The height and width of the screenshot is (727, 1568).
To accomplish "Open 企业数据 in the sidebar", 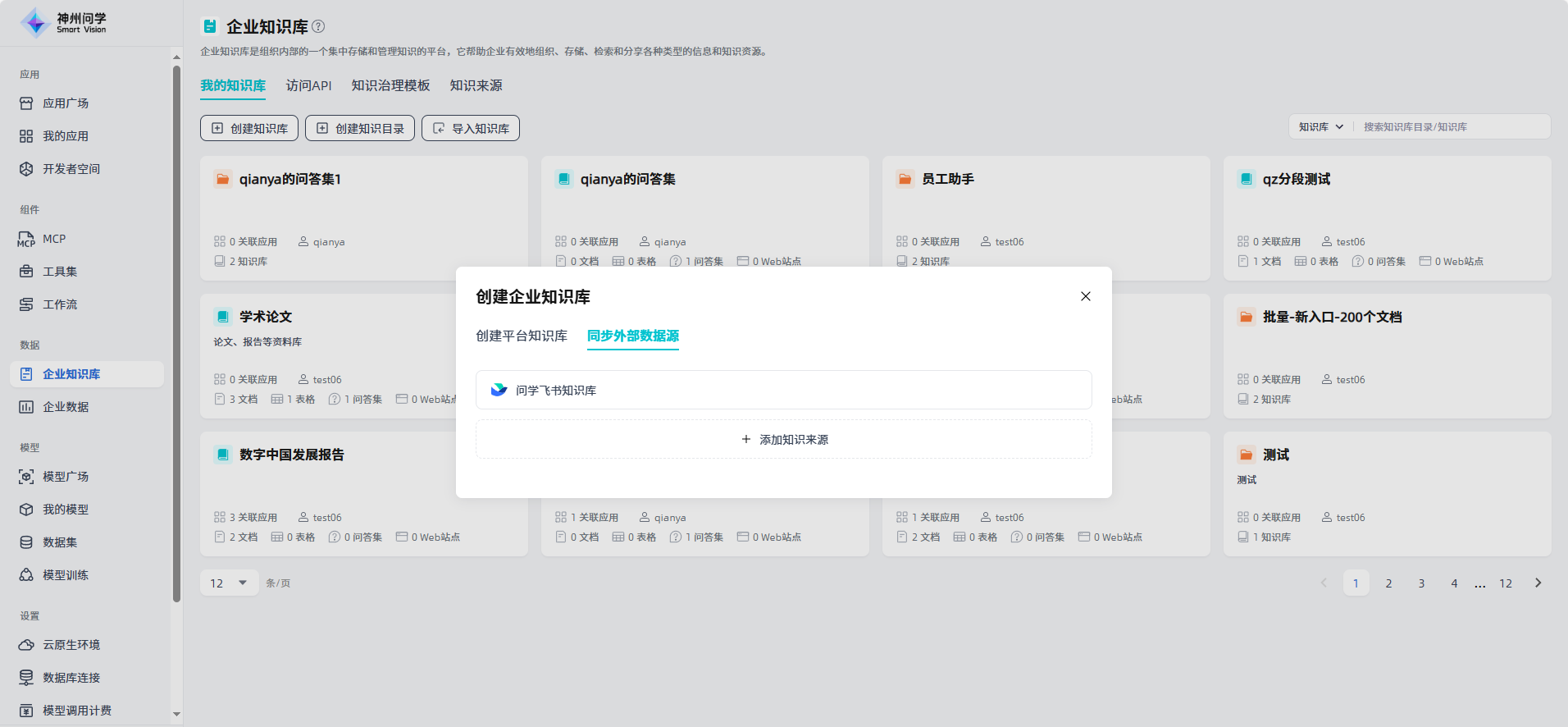I will click(x=65, y=407).
